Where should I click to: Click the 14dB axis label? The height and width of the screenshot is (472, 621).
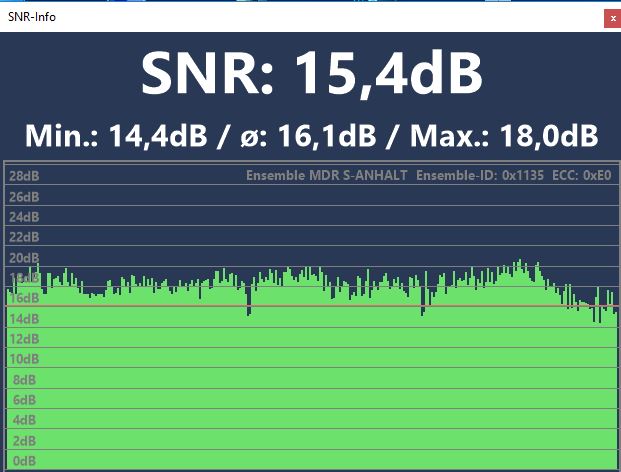click(24, 318)
